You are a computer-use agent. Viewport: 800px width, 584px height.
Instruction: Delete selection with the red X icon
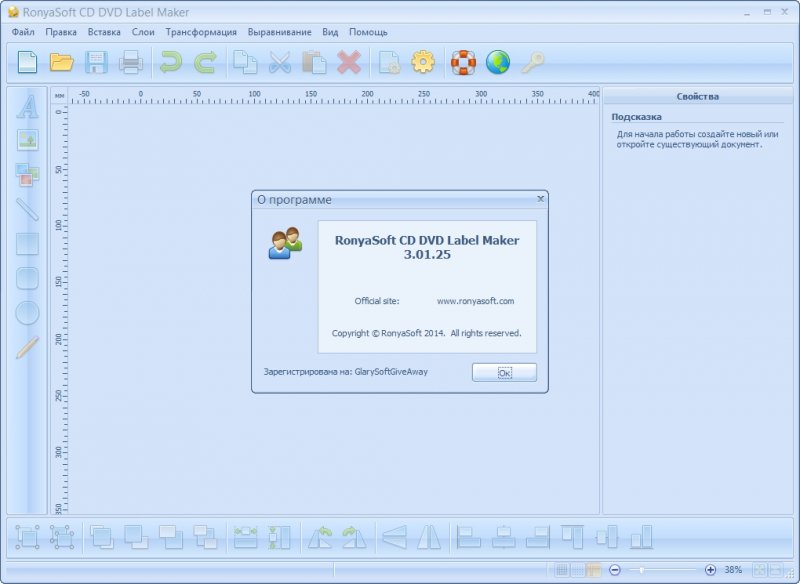pos(349,63)
